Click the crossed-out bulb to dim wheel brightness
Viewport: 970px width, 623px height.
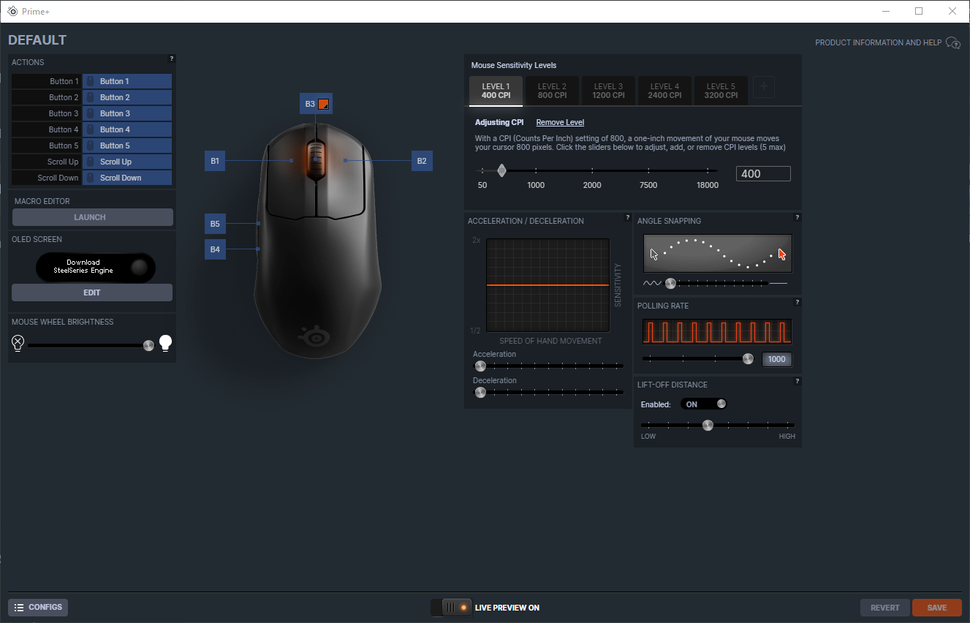point(17,343)
